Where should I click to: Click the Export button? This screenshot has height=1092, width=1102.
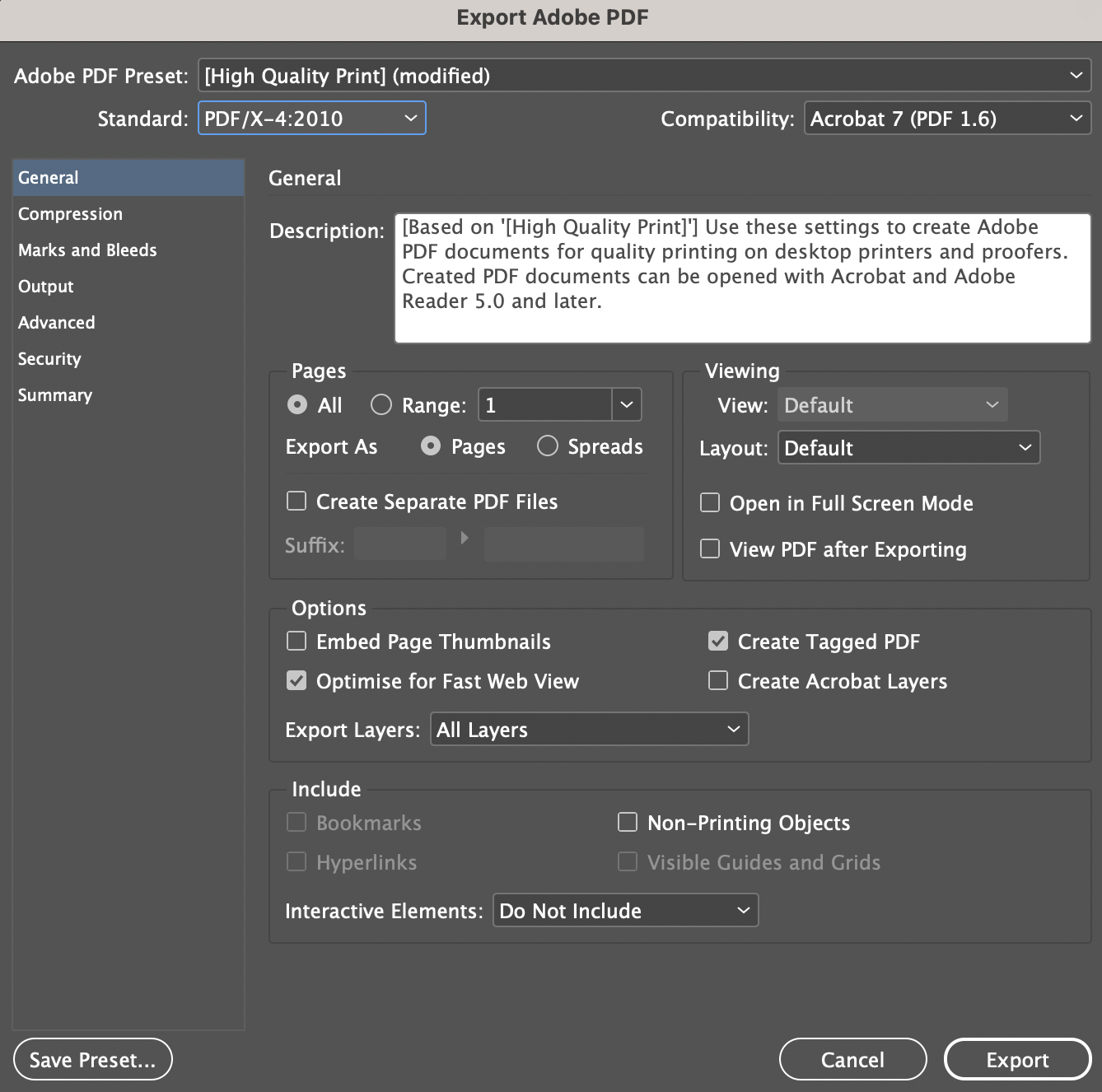[1017, 1059]
